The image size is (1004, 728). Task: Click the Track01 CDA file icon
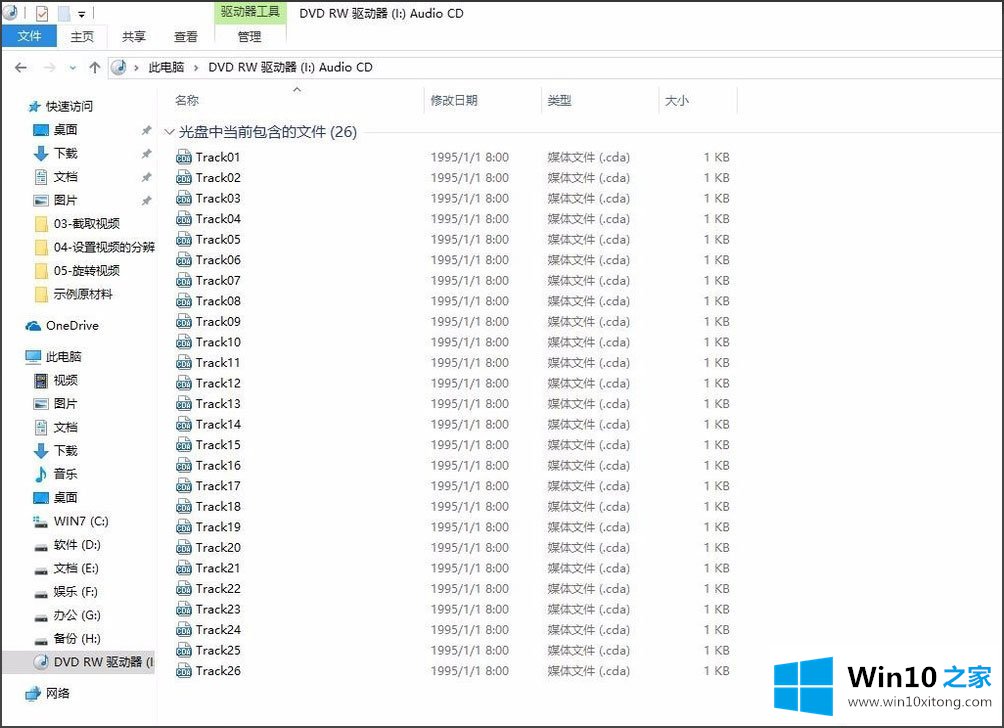(184, 157)
